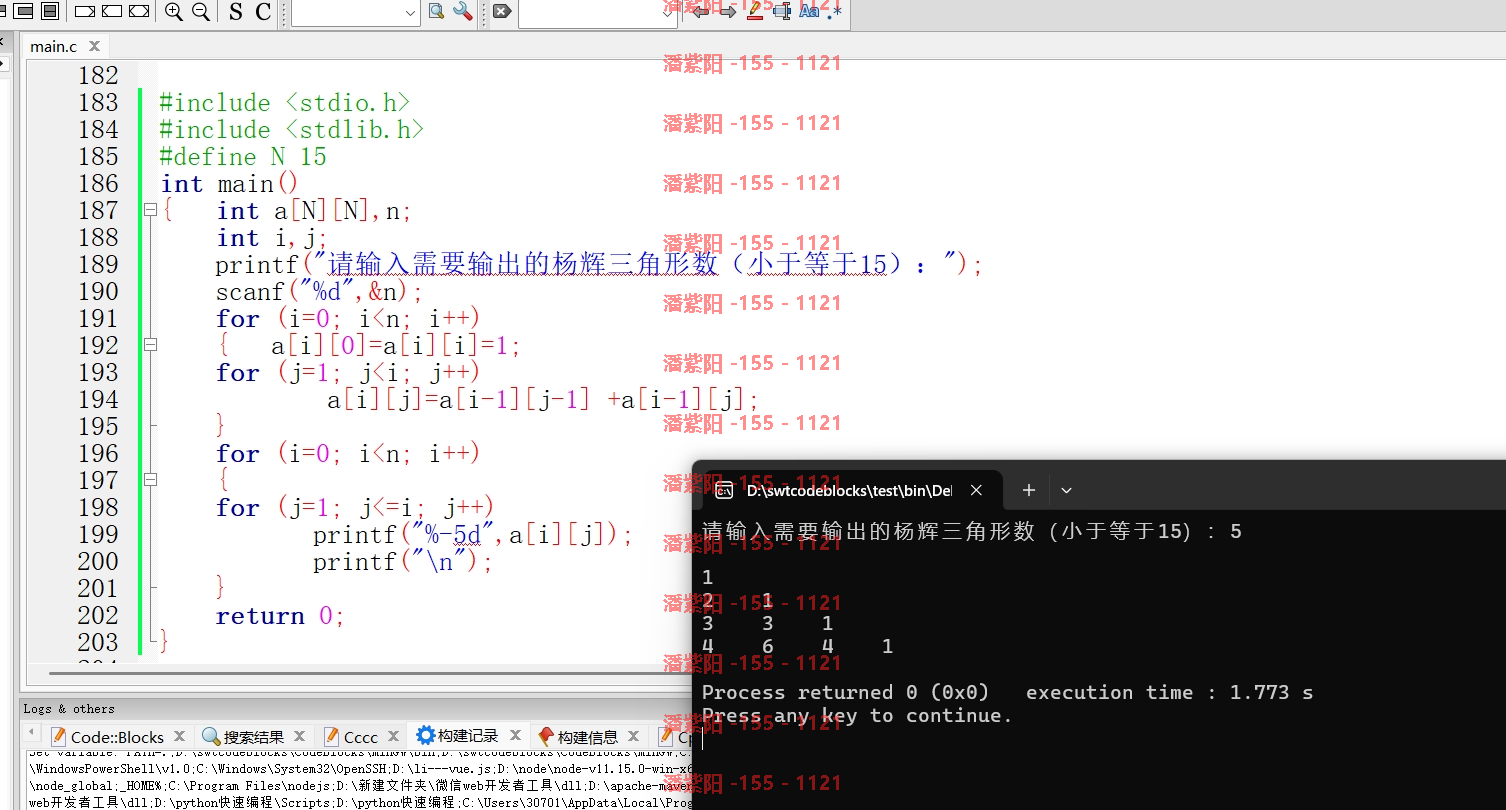Viewport: 1506px width, 810px height.
Task: Click the jump forward arrow icon
Action: tap(728, 12)
